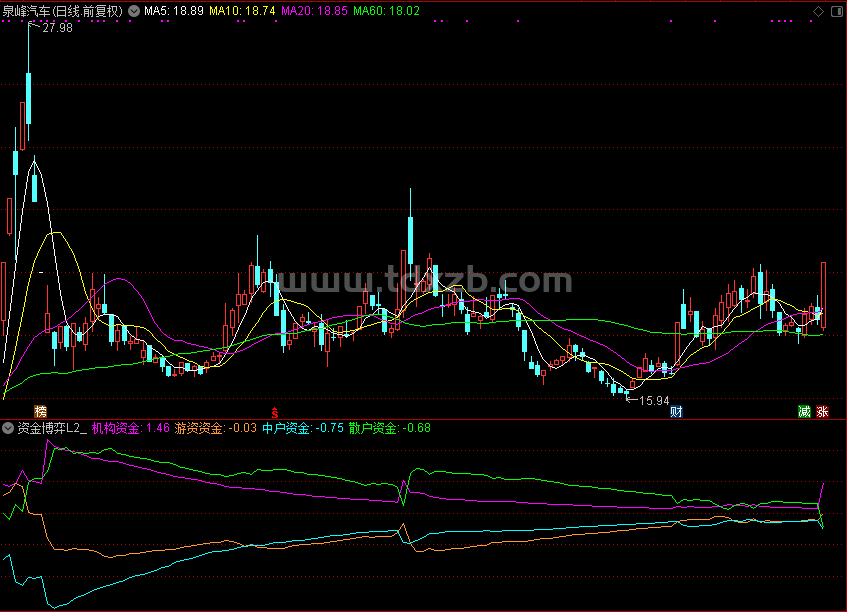Click the 27.98 high price label
This screenshot has height=612, width=847.
[x=57, y=28]
